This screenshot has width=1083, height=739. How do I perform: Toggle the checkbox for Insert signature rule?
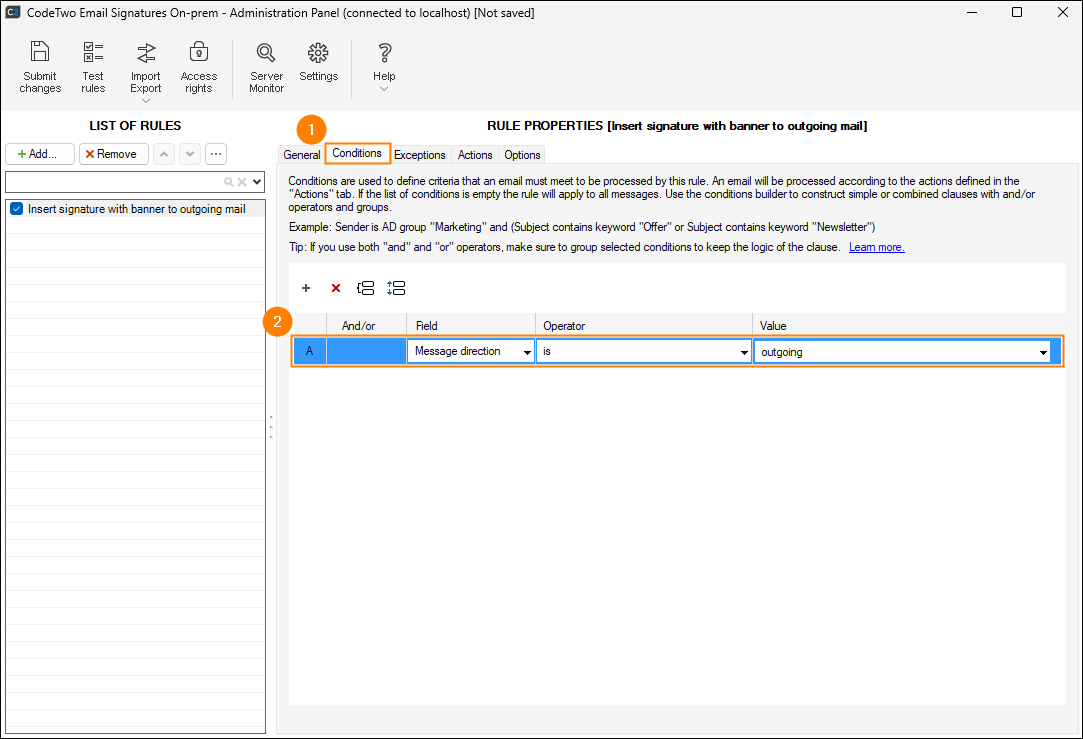click(16, 209)
